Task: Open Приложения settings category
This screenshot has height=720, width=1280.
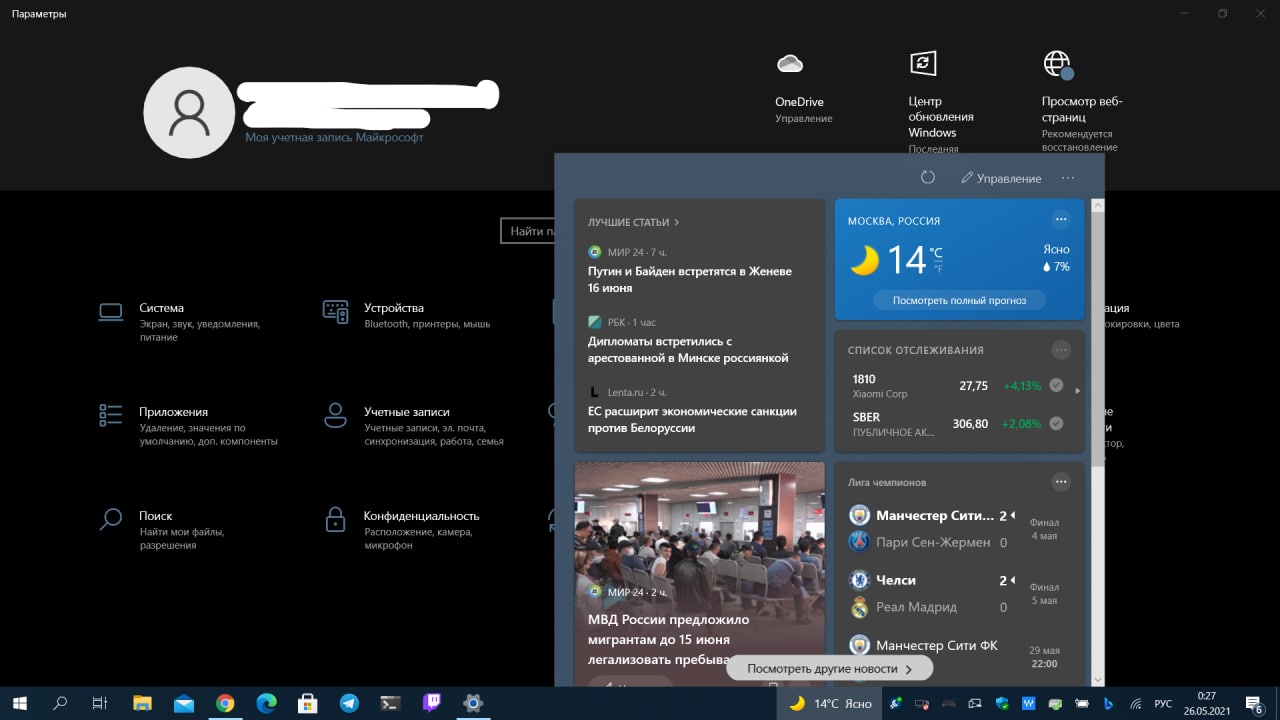Action: pyautogui.click(x=188, y=425)
